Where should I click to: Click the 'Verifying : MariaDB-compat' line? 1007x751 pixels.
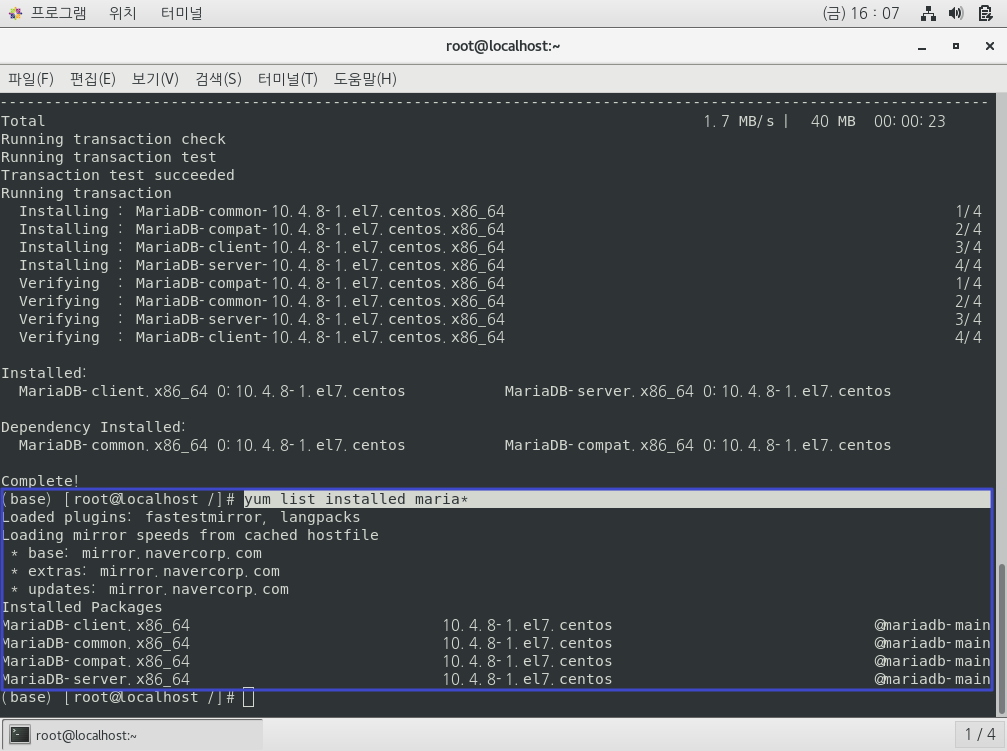pos(262,283)
